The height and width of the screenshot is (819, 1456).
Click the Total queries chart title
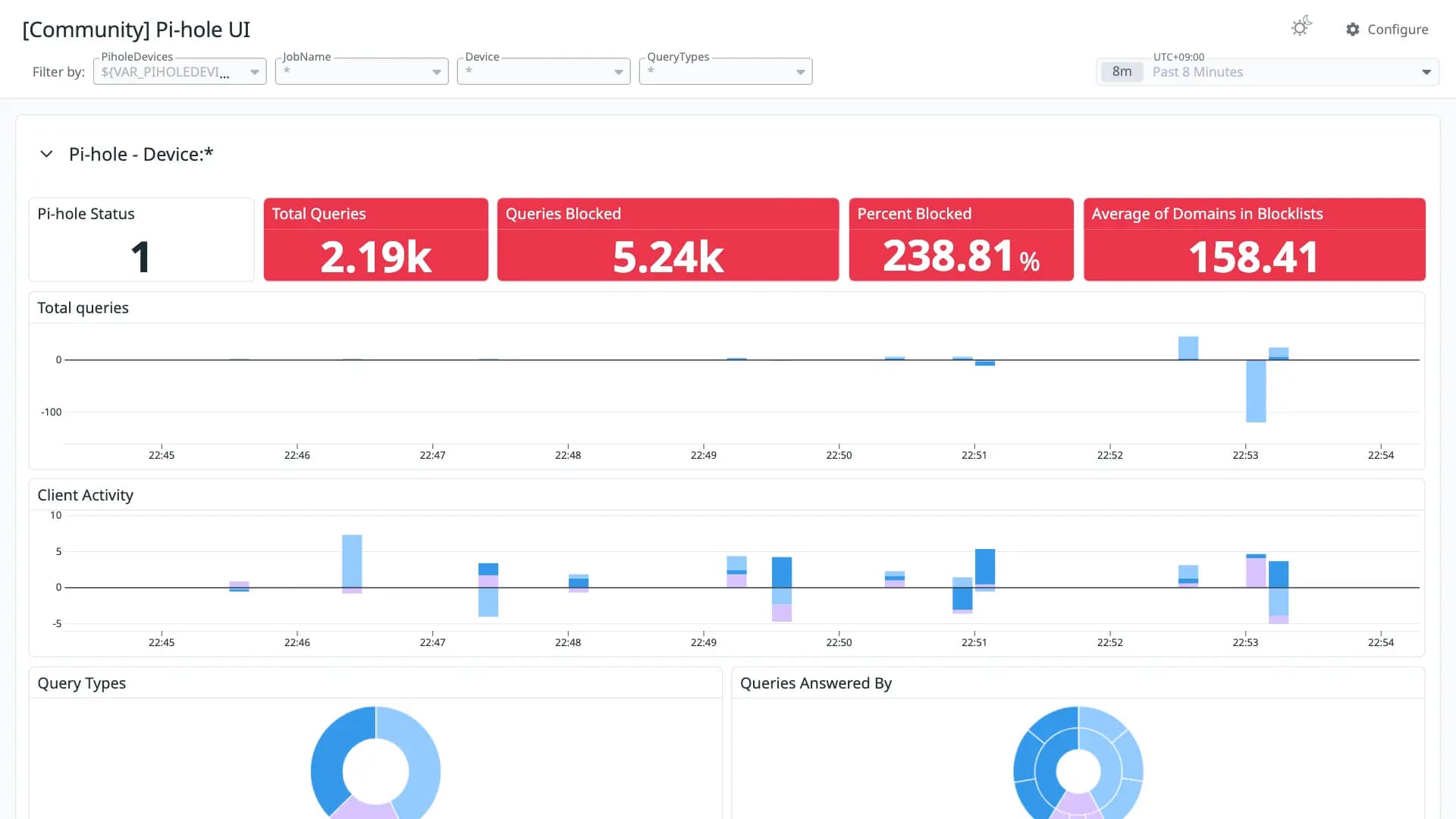point(83,308)
